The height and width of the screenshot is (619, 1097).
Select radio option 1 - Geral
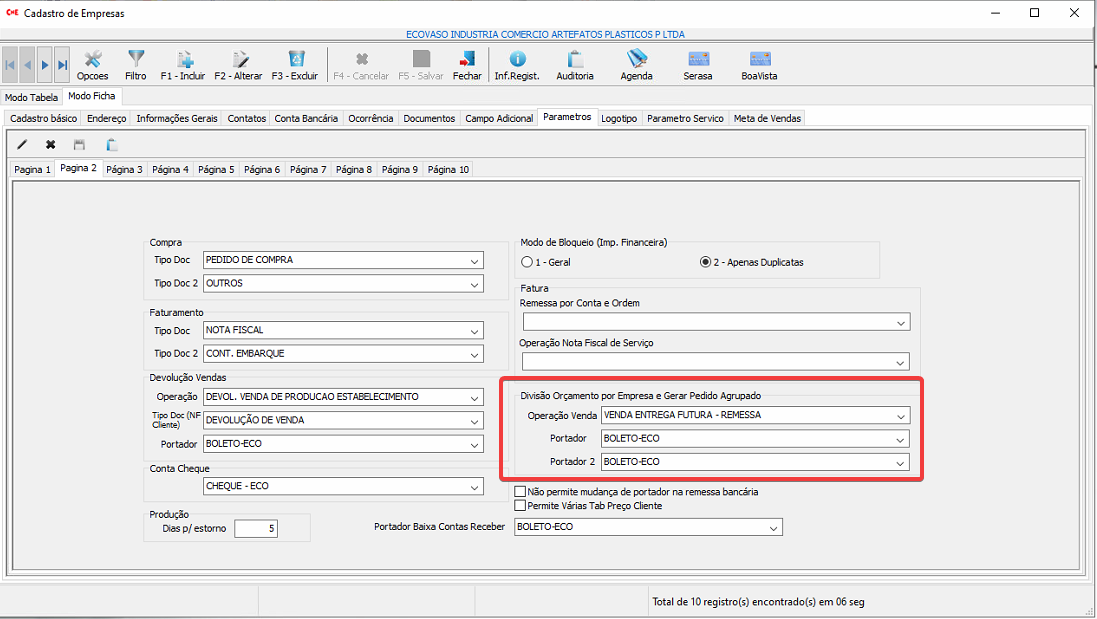[x=528, y=262]
